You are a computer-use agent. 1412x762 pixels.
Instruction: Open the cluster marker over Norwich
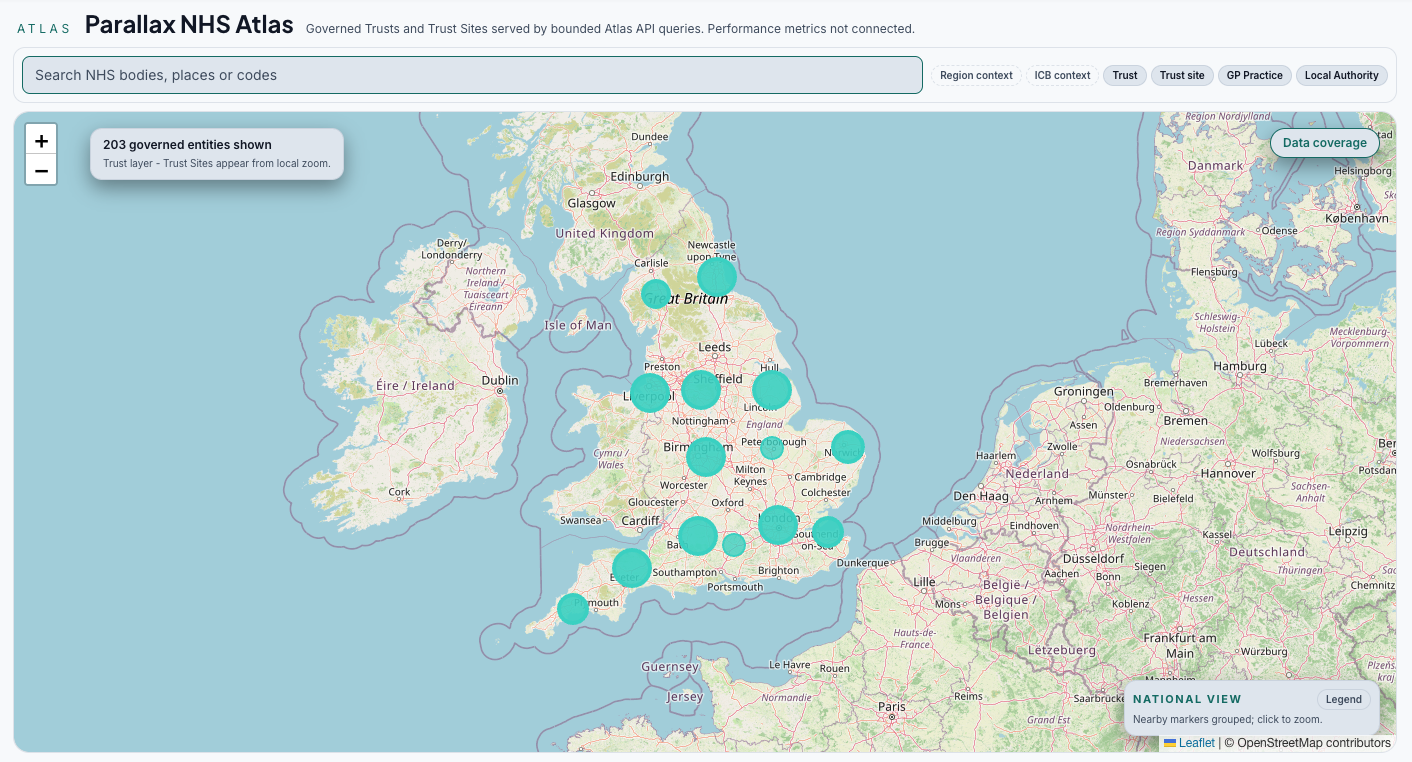tap(848, 446)
